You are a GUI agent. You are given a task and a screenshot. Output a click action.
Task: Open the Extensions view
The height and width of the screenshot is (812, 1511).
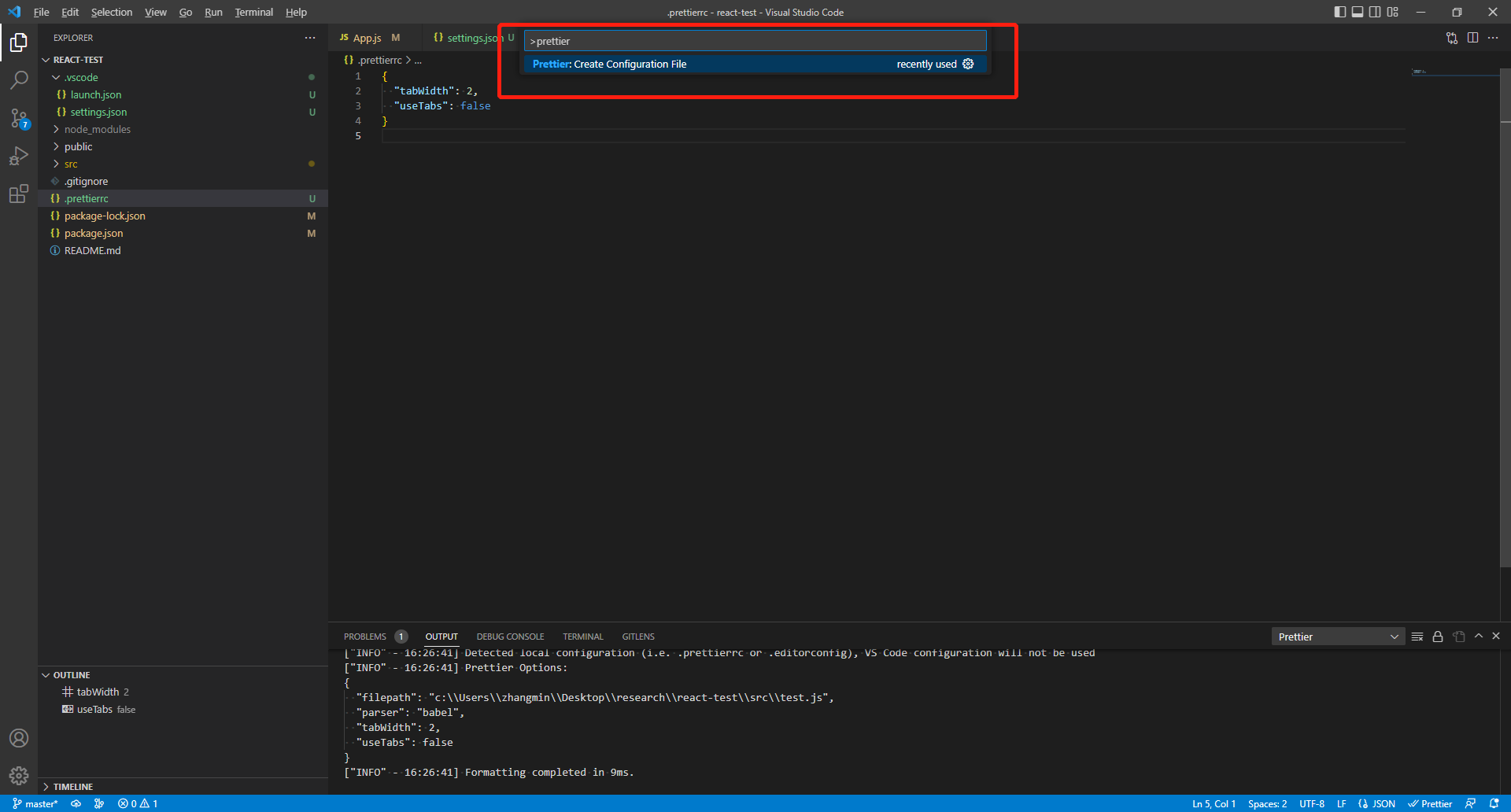coord(19,194)
